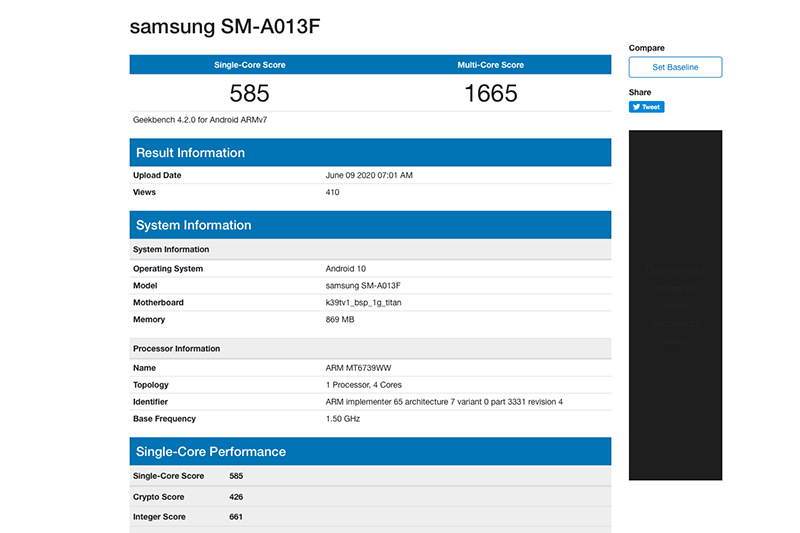Click the blue Single-Core Performance section header
The height and width of the screenshot is (533, 800).
click(x=370, y=452)
